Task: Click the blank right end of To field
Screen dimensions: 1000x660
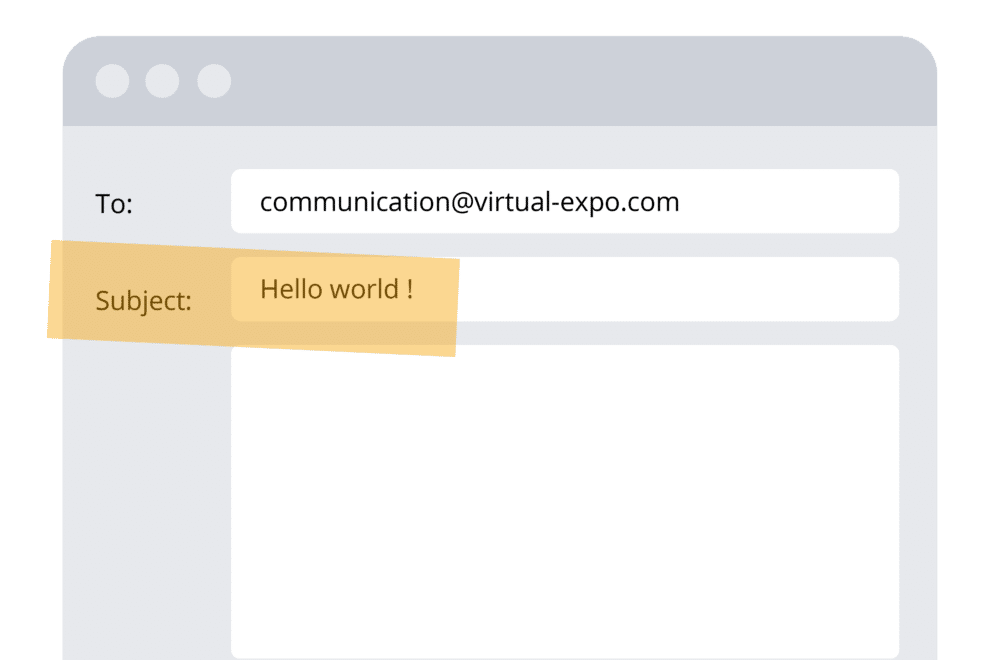Action: [800, 202]
